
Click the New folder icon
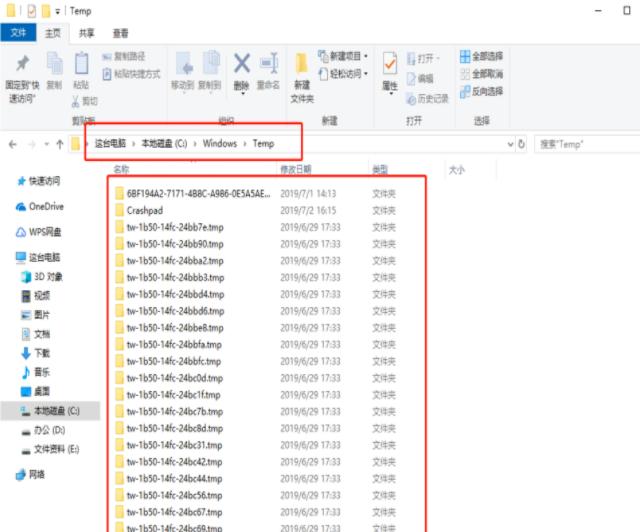302,63
